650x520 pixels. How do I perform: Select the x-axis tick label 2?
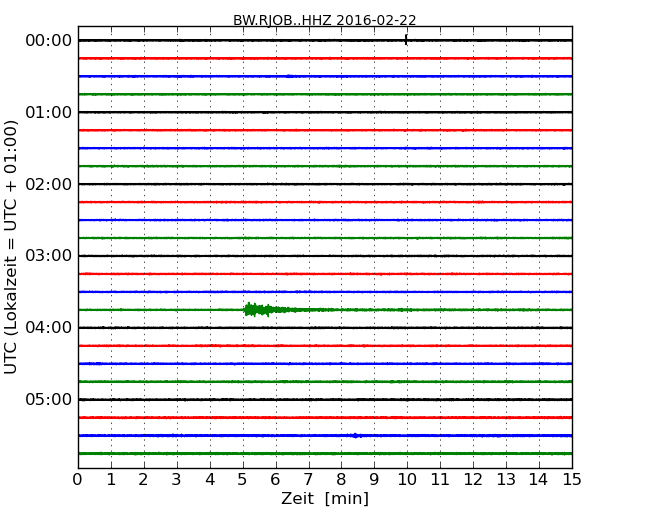pyautogui.click(x=143, y=479)
